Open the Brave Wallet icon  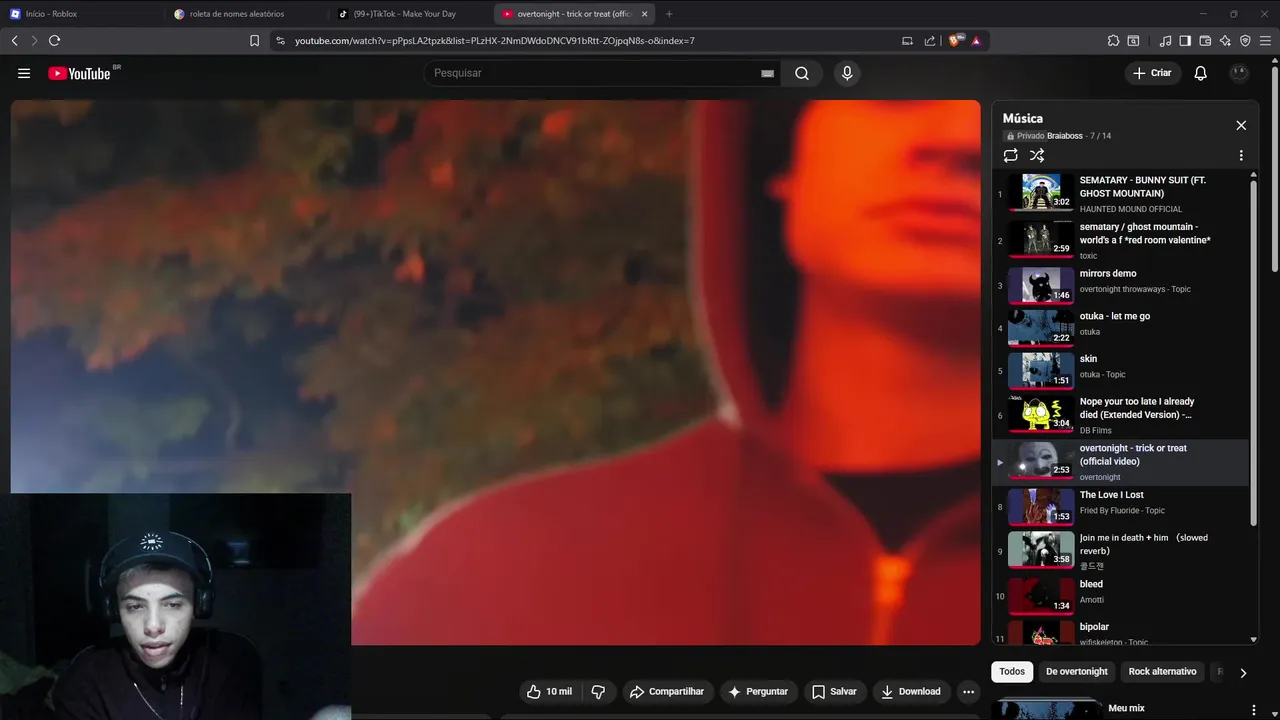point(1205,41)
